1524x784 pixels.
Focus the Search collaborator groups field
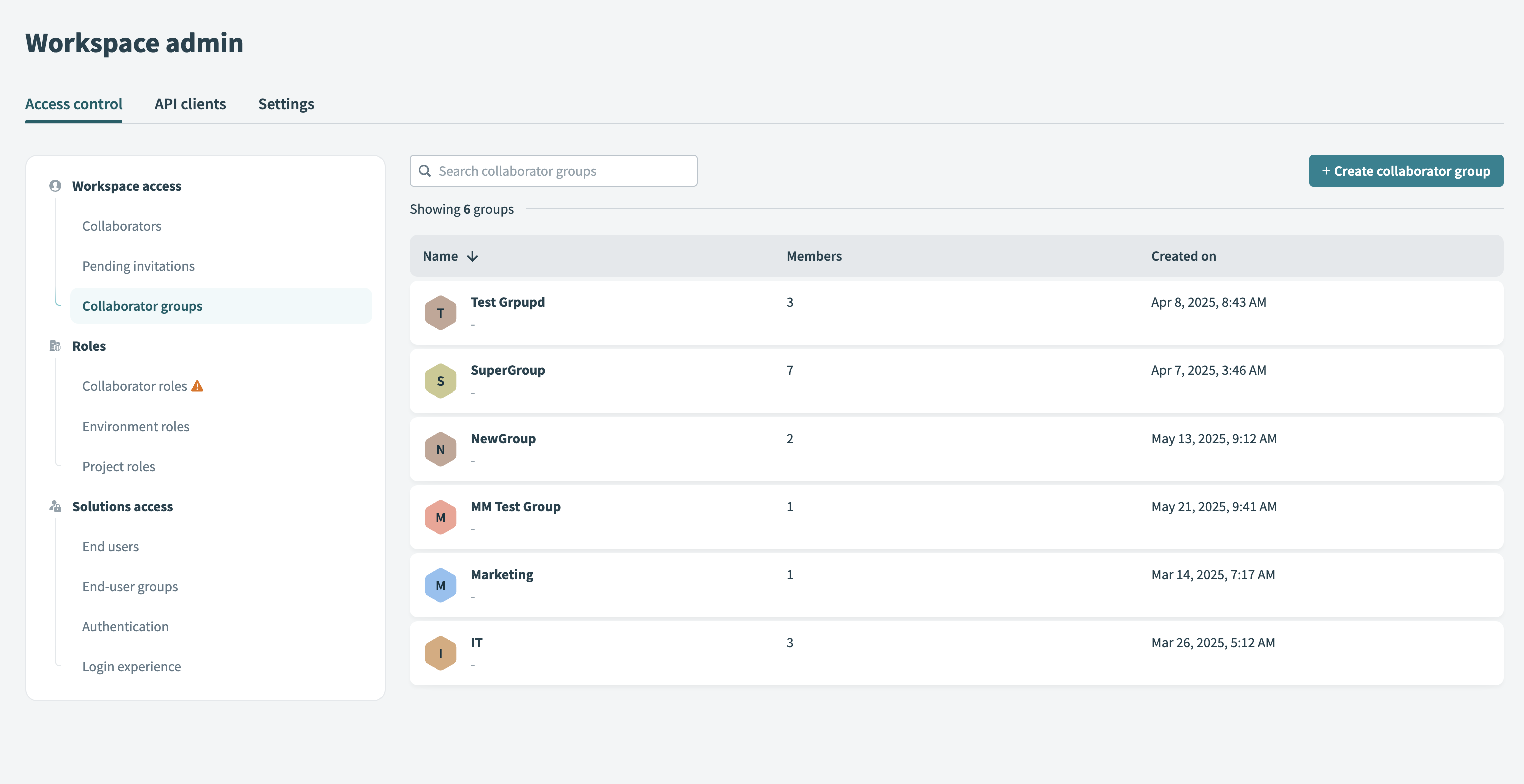(562, 171)
